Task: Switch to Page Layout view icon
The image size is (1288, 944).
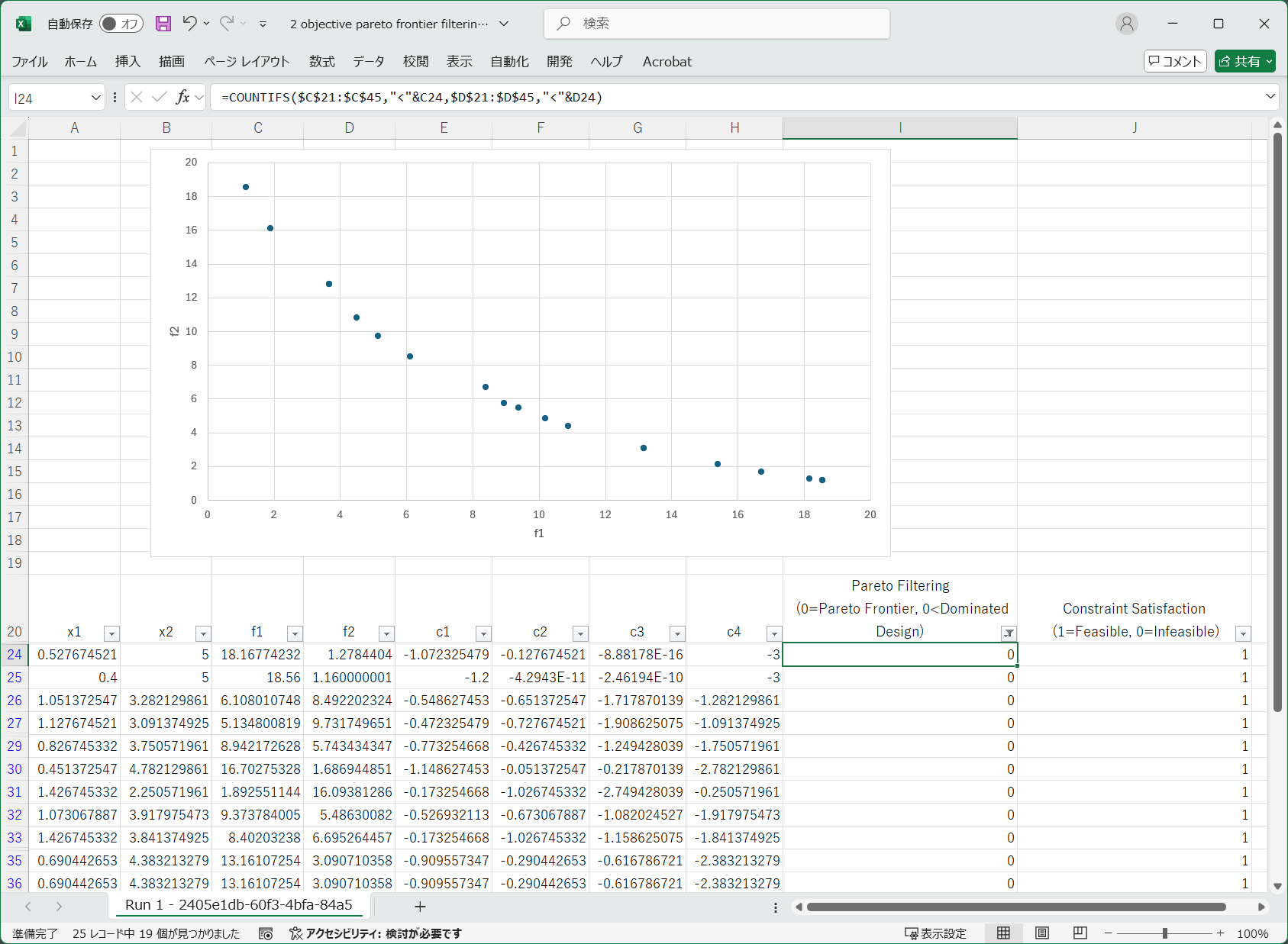Action: point(1041,933)
